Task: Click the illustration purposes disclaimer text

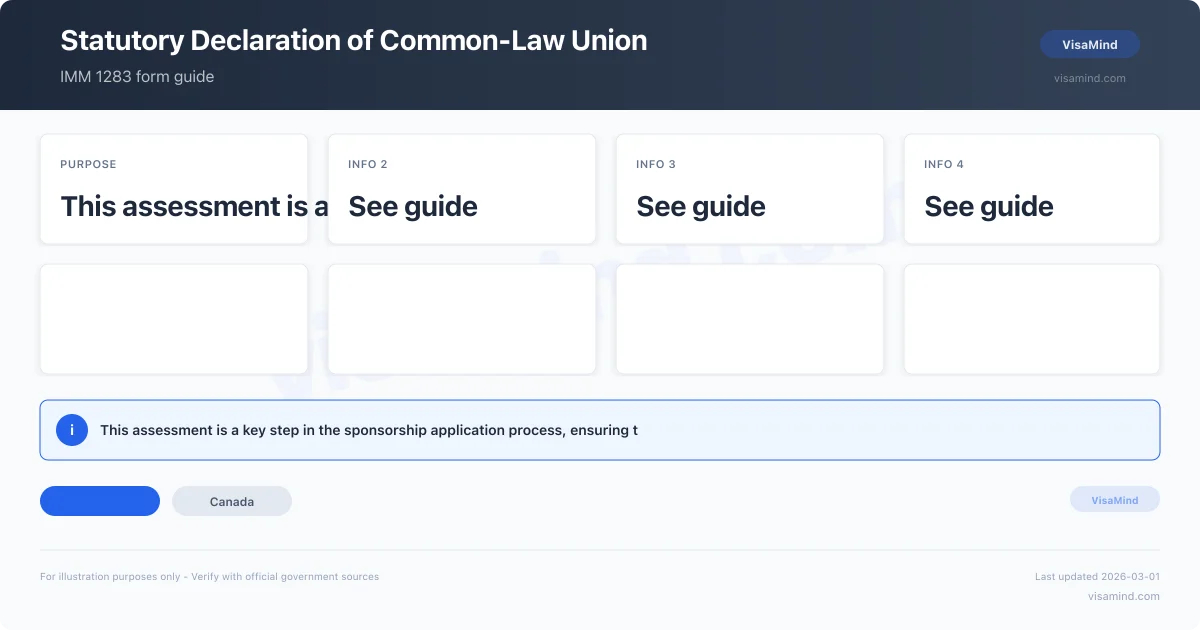Action: (x=210, y=576)
